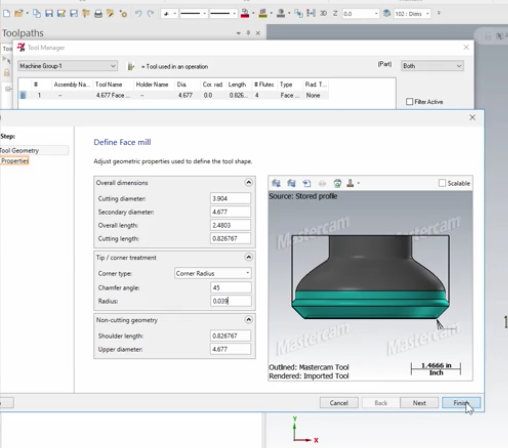
Task: Click the Cancel button
Action: coord(339,403)
